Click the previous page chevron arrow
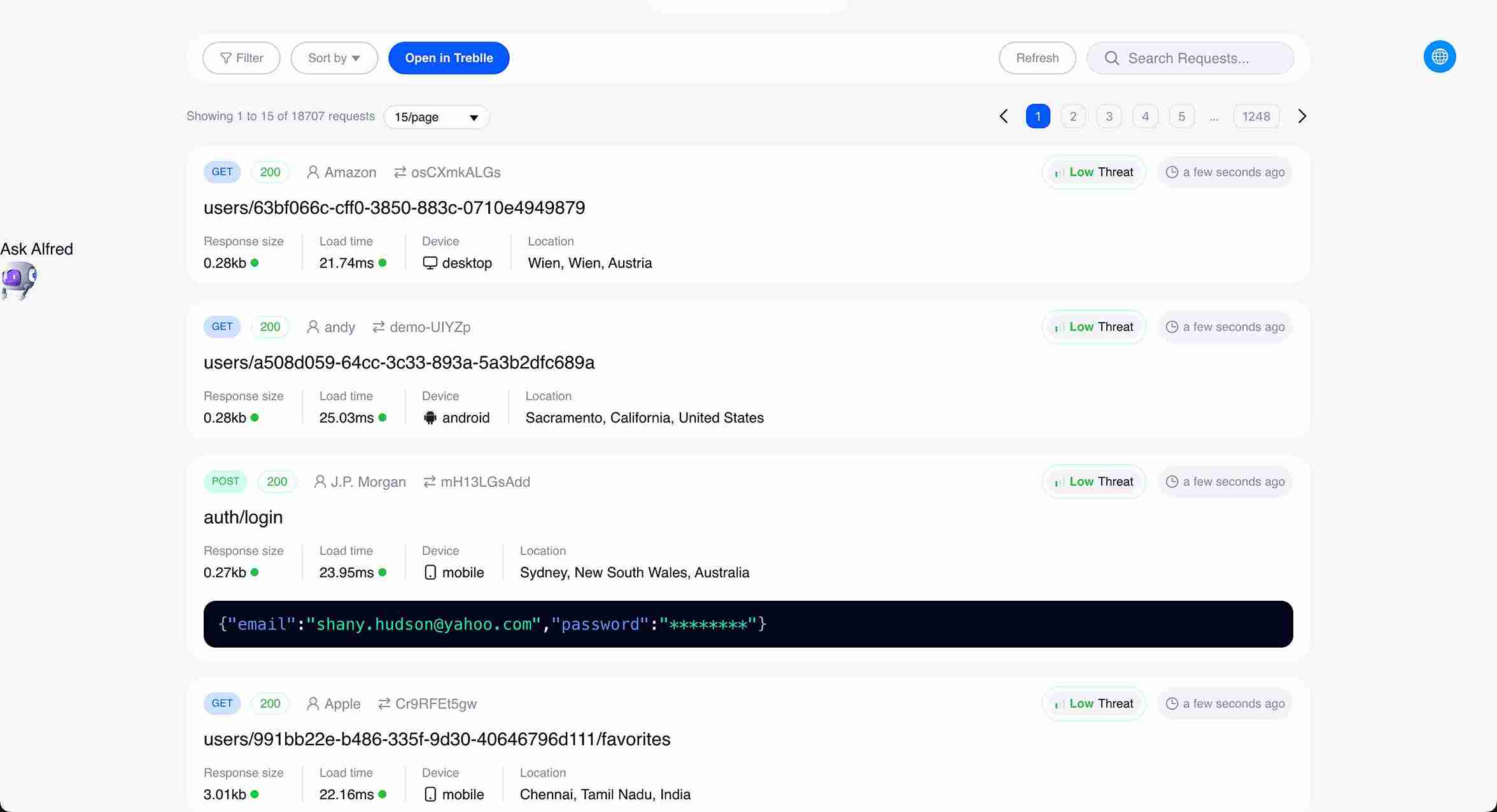Viewport: 1497px width, 812px height. click(1003, 116)
